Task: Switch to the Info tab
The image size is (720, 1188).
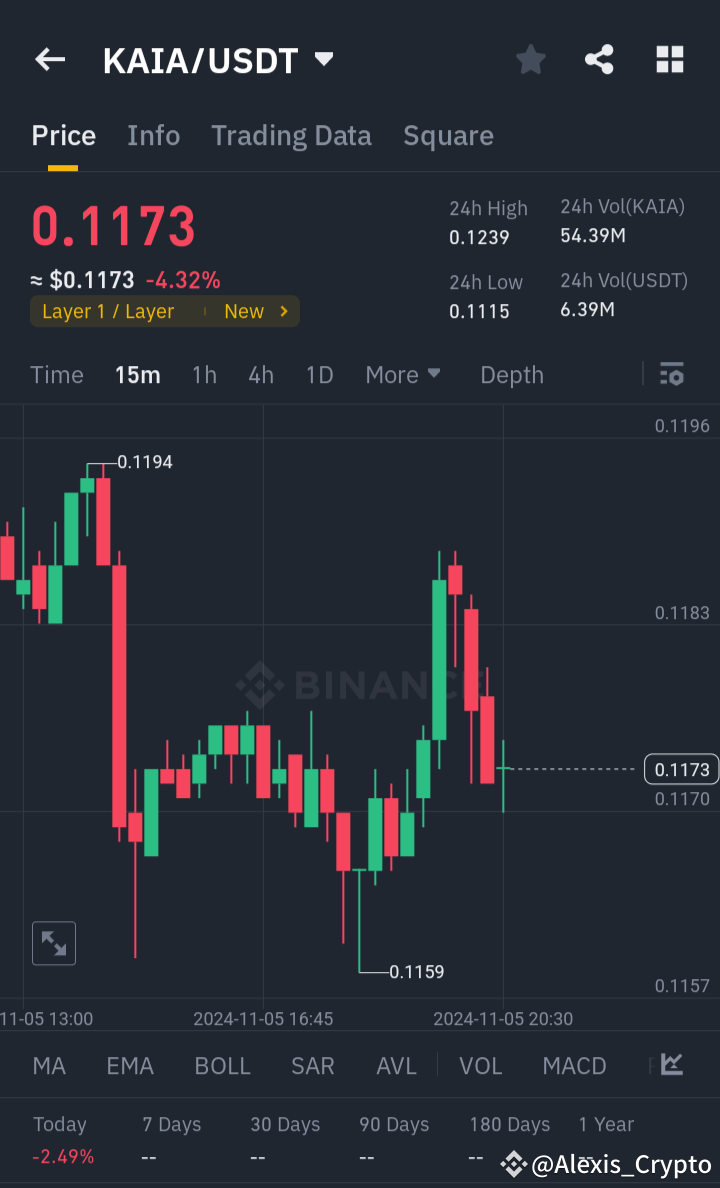Action: (x=153, y=135)
